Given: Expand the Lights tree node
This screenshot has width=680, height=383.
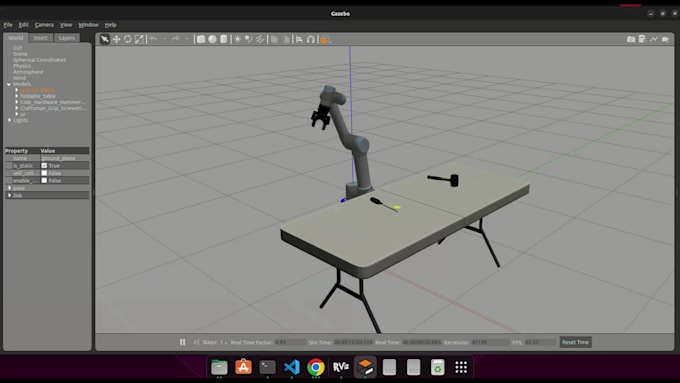Looking at the screenshot, I should click(10, 120).
